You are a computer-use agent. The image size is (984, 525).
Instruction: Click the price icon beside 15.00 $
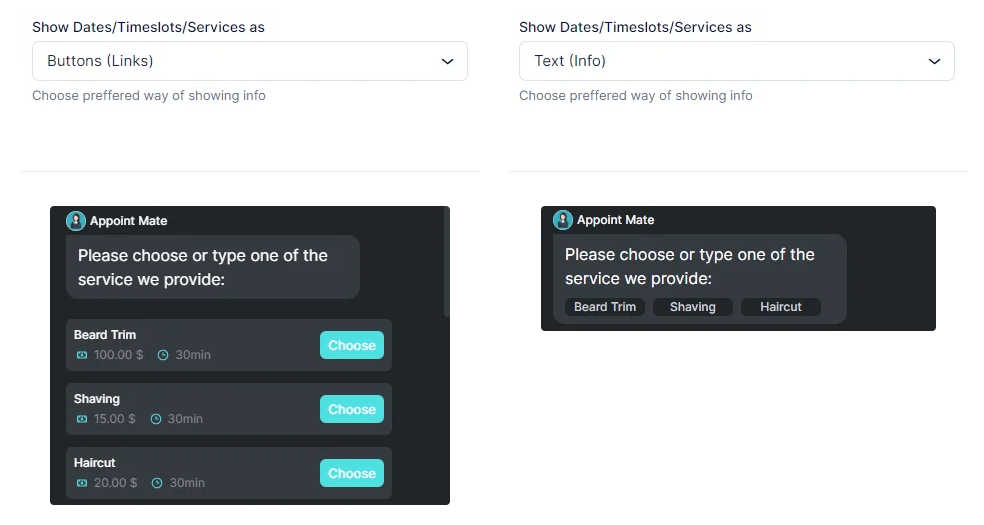click(x=82, y=419)
